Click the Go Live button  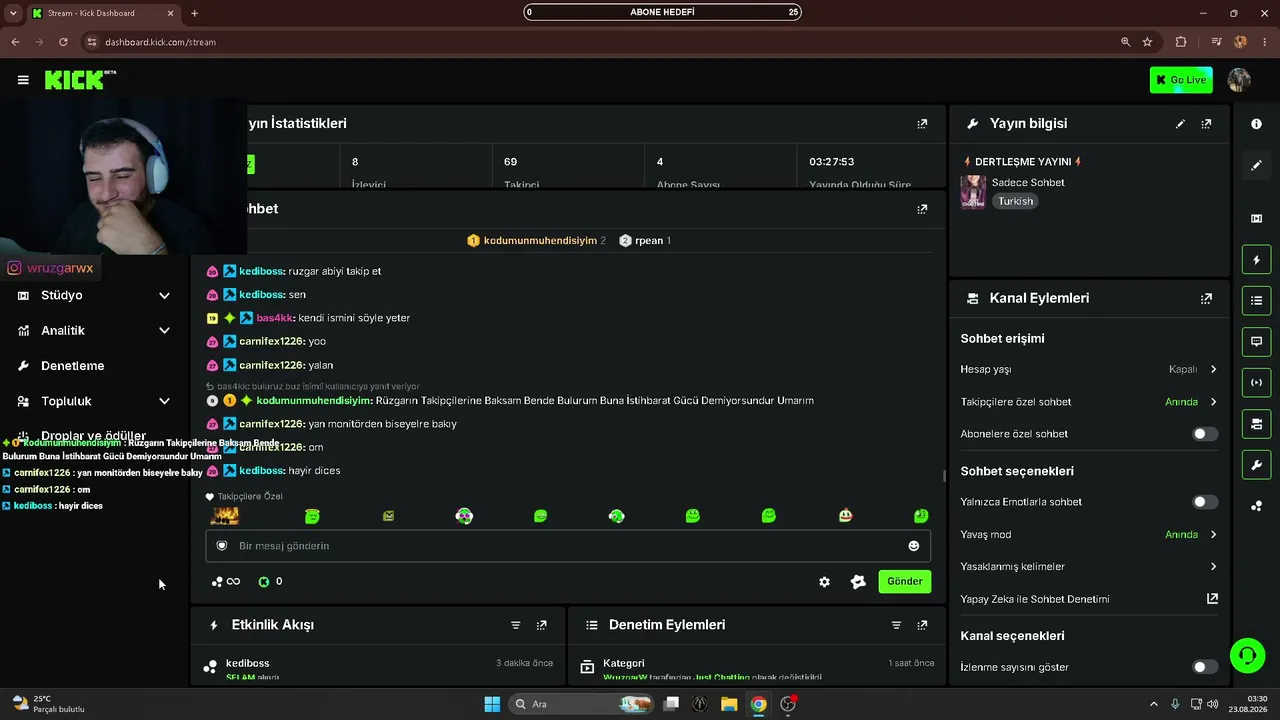click(1182, 80)
